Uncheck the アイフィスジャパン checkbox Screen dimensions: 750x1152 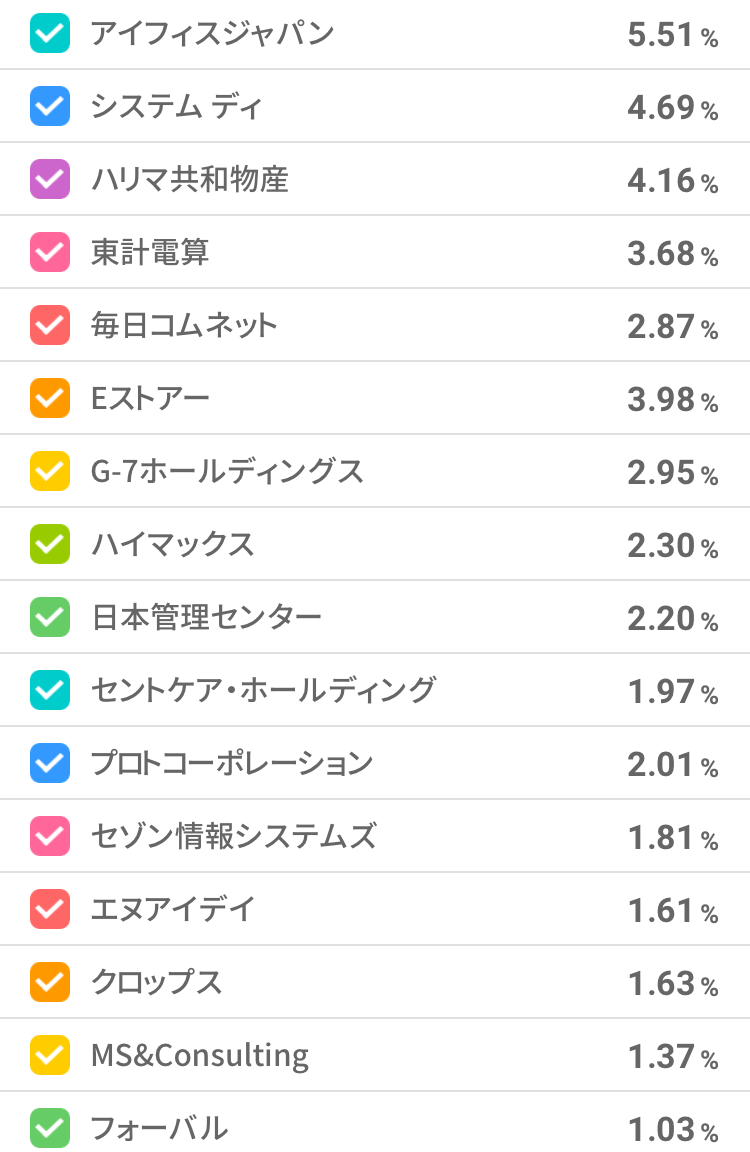[x=50, y=34]
